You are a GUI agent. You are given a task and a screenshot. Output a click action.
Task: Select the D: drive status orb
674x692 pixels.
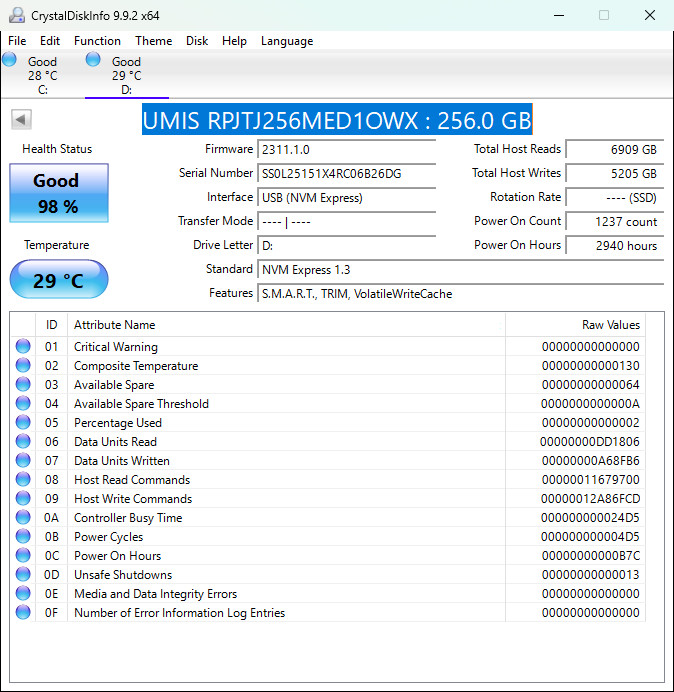(93, 59)
